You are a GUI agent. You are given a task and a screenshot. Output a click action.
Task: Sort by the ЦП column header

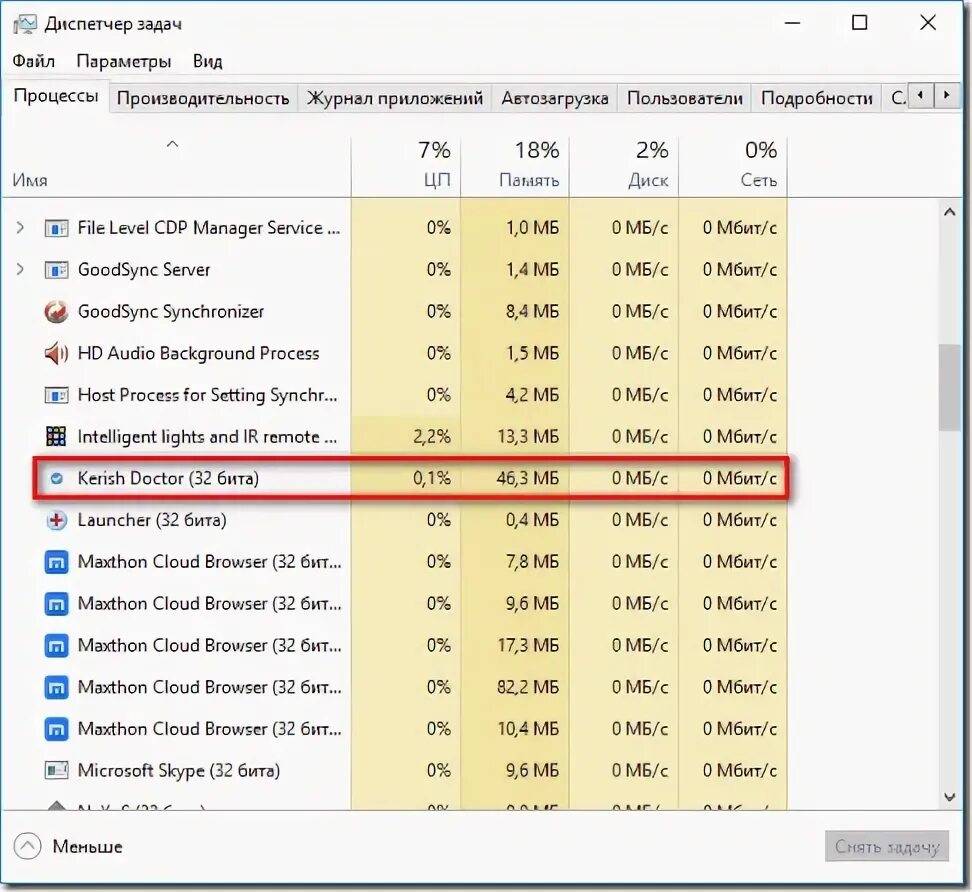click(406, 166)
